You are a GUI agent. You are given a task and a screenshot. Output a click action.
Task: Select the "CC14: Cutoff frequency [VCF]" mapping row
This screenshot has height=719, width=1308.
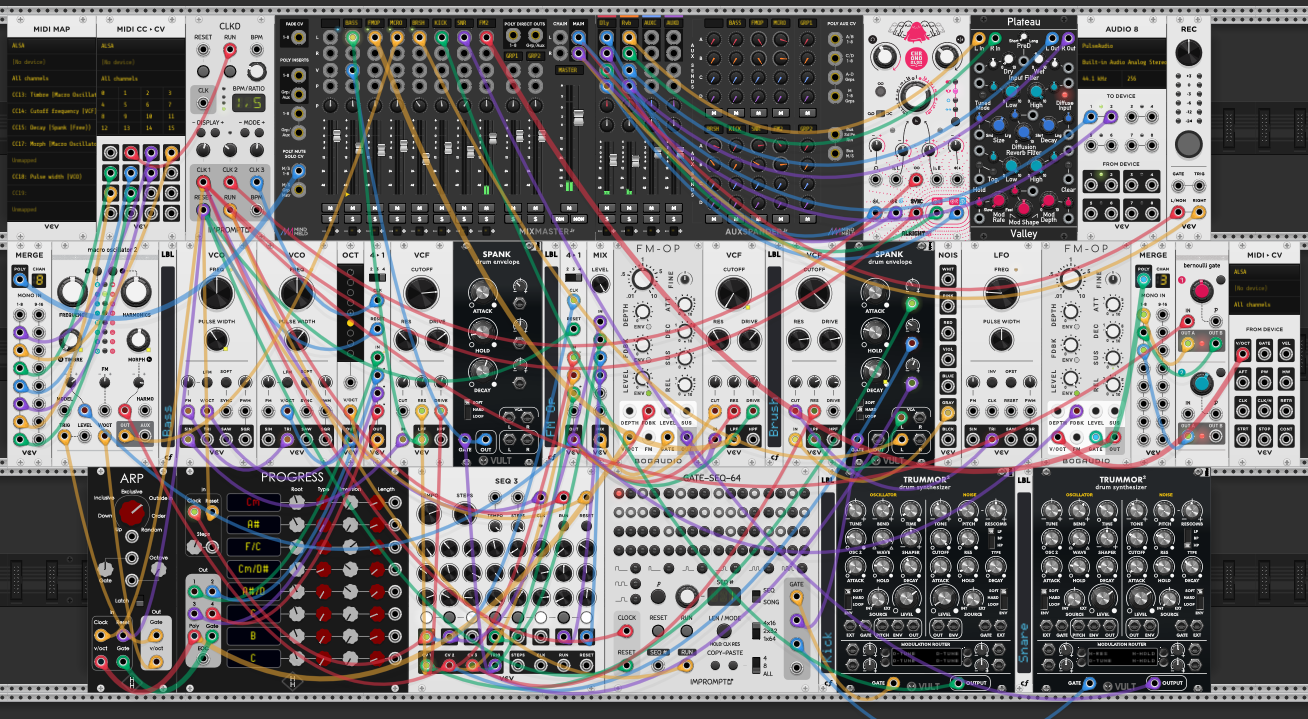tap(51, 110)
